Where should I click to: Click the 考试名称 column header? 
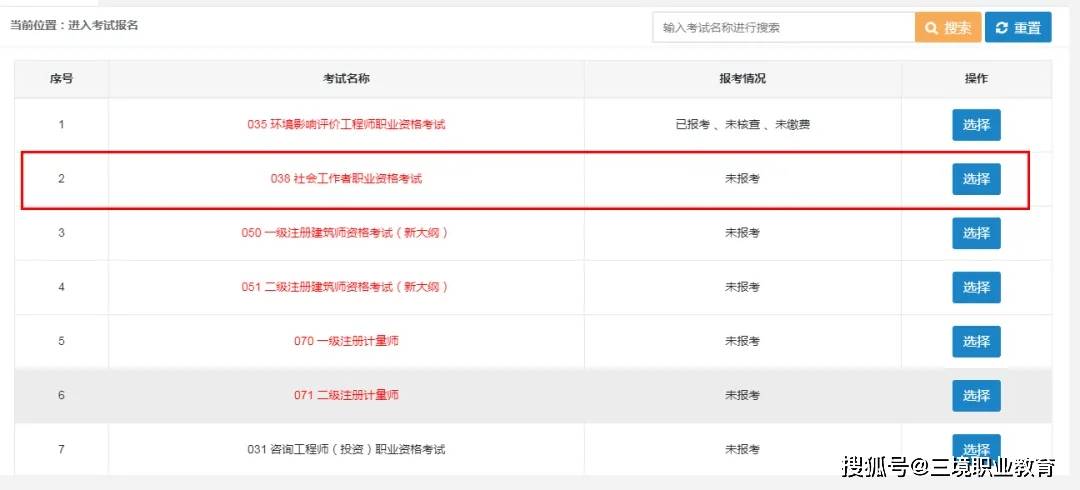(x=346, y=79)
